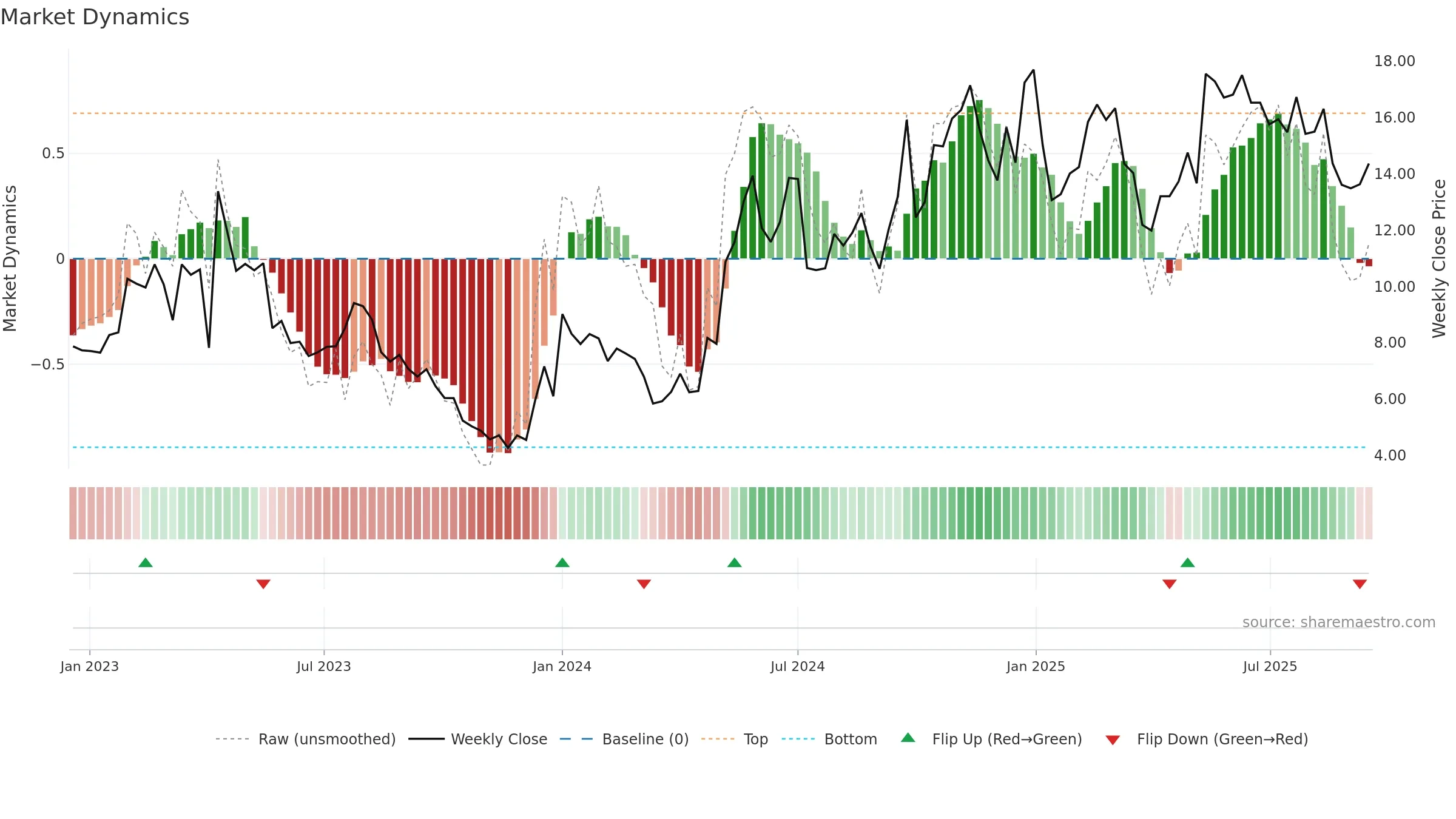Click the −0.5 left axis tick label
Screen dimensions: 1456x819
point(48,364)
